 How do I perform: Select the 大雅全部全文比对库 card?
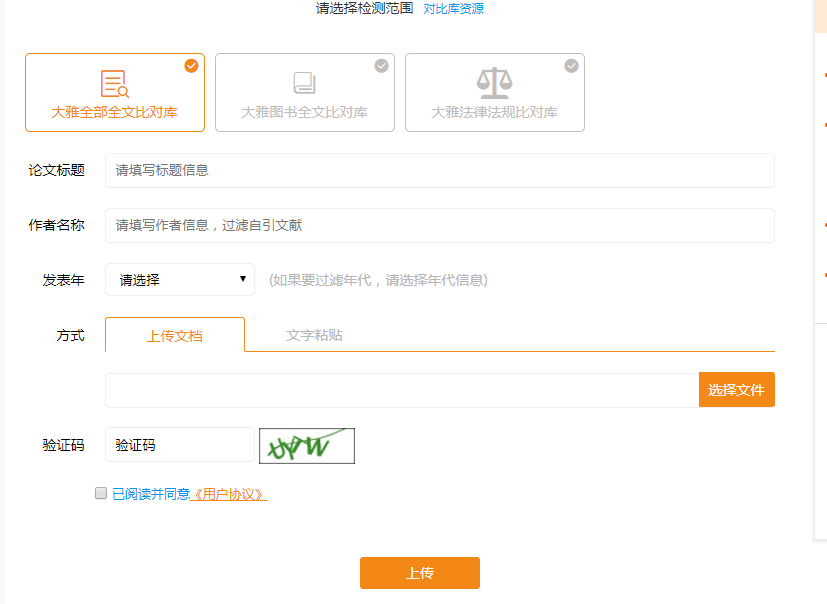tap(115, 92)
